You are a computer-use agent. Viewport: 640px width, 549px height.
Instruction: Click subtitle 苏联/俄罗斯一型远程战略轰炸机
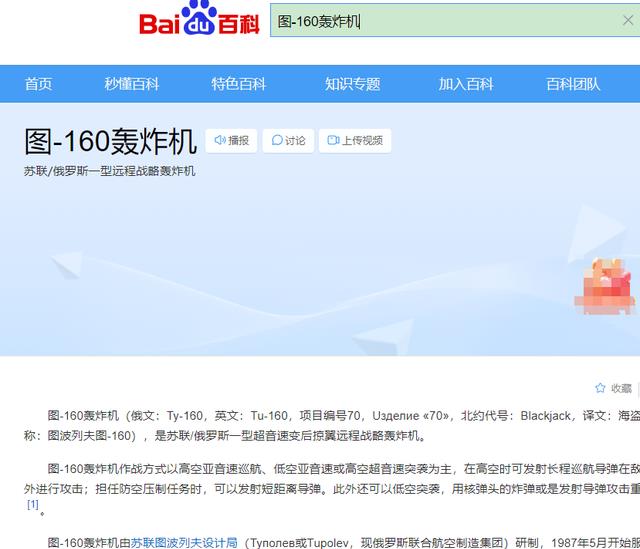pos(109,171)
